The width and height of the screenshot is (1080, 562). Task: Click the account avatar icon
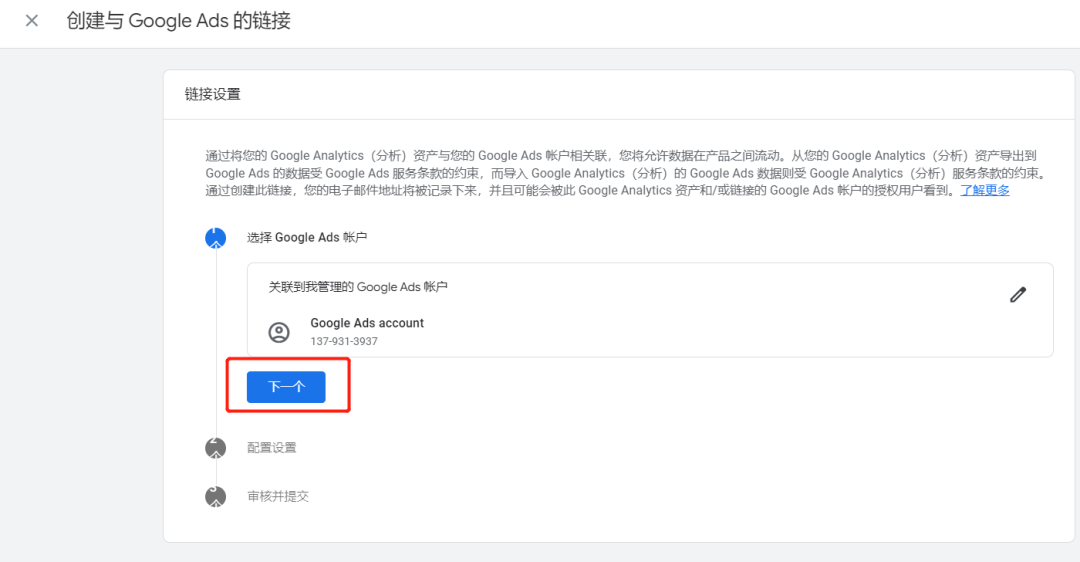tap(279, 332)
